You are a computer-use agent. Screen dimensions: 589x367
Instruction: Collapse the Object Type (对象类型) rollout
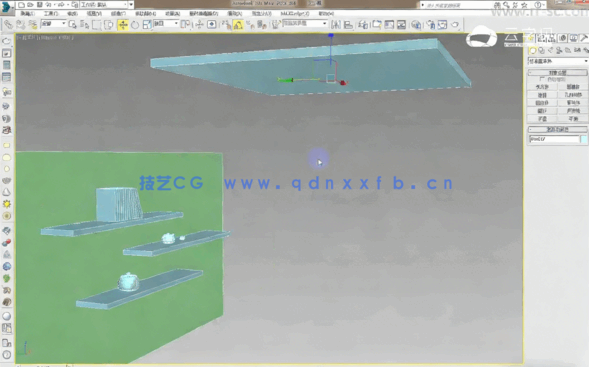point(558,72)
